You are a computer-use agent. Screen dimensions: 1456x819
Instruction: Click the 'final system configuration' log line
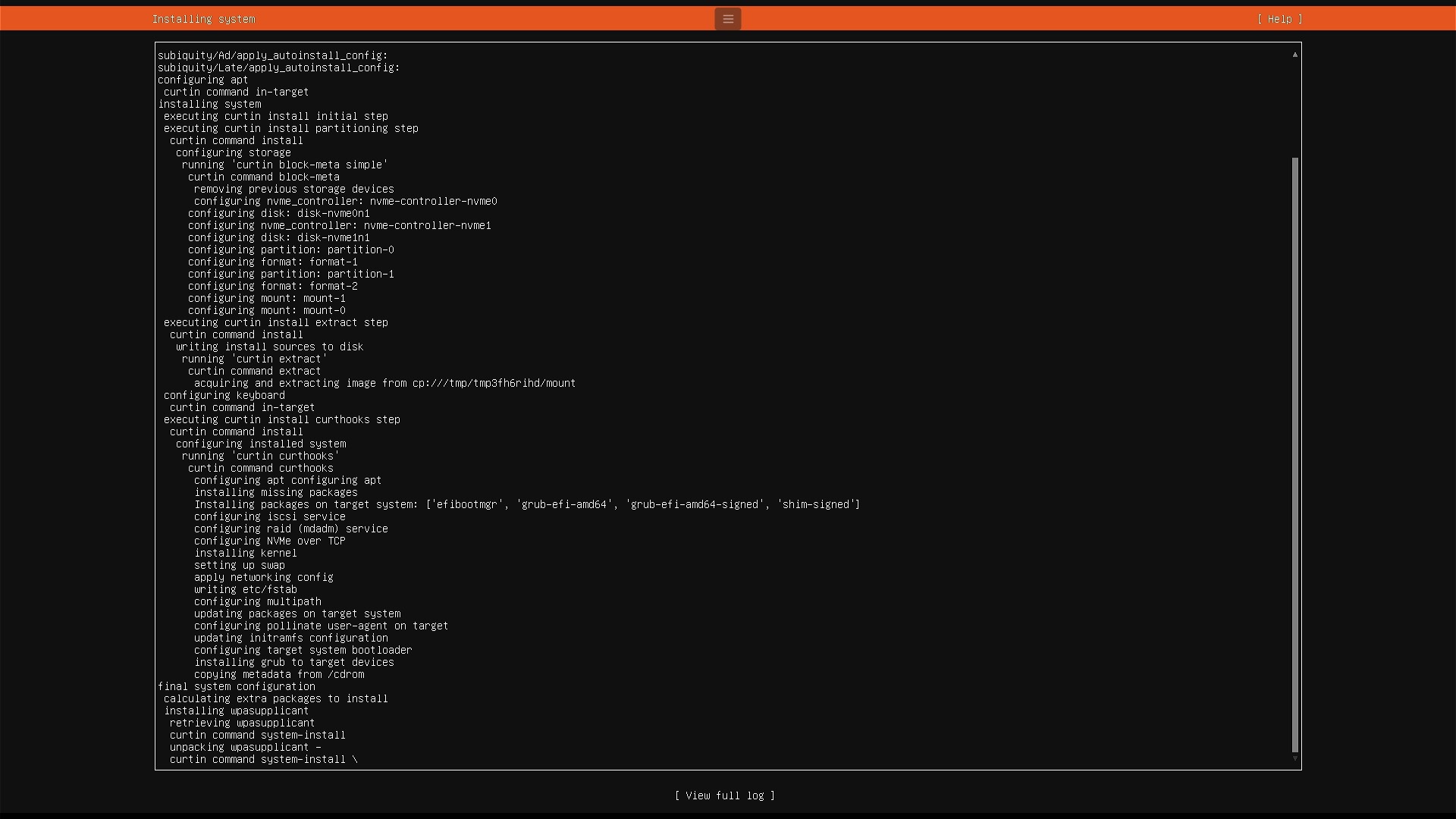[236, 686]
